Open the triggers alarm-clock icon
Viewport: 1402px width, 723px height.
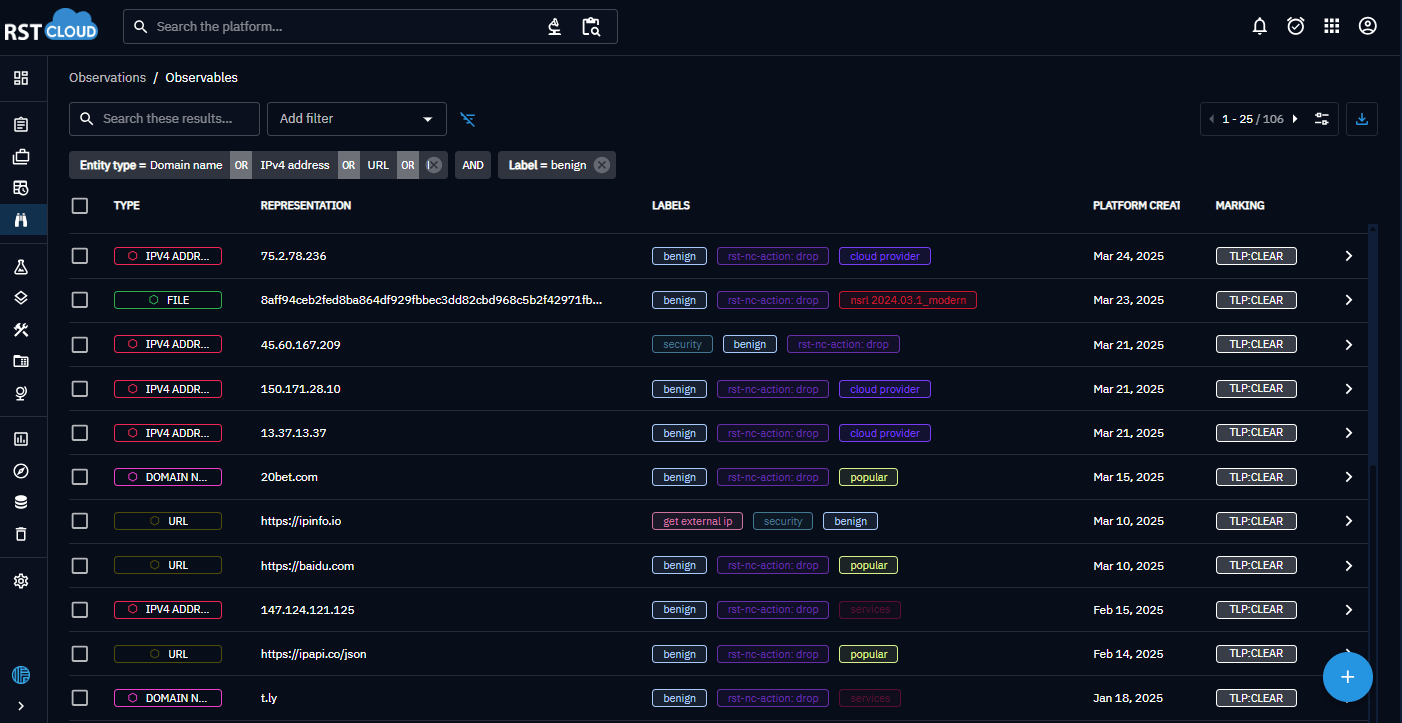tap(1296, 27)
